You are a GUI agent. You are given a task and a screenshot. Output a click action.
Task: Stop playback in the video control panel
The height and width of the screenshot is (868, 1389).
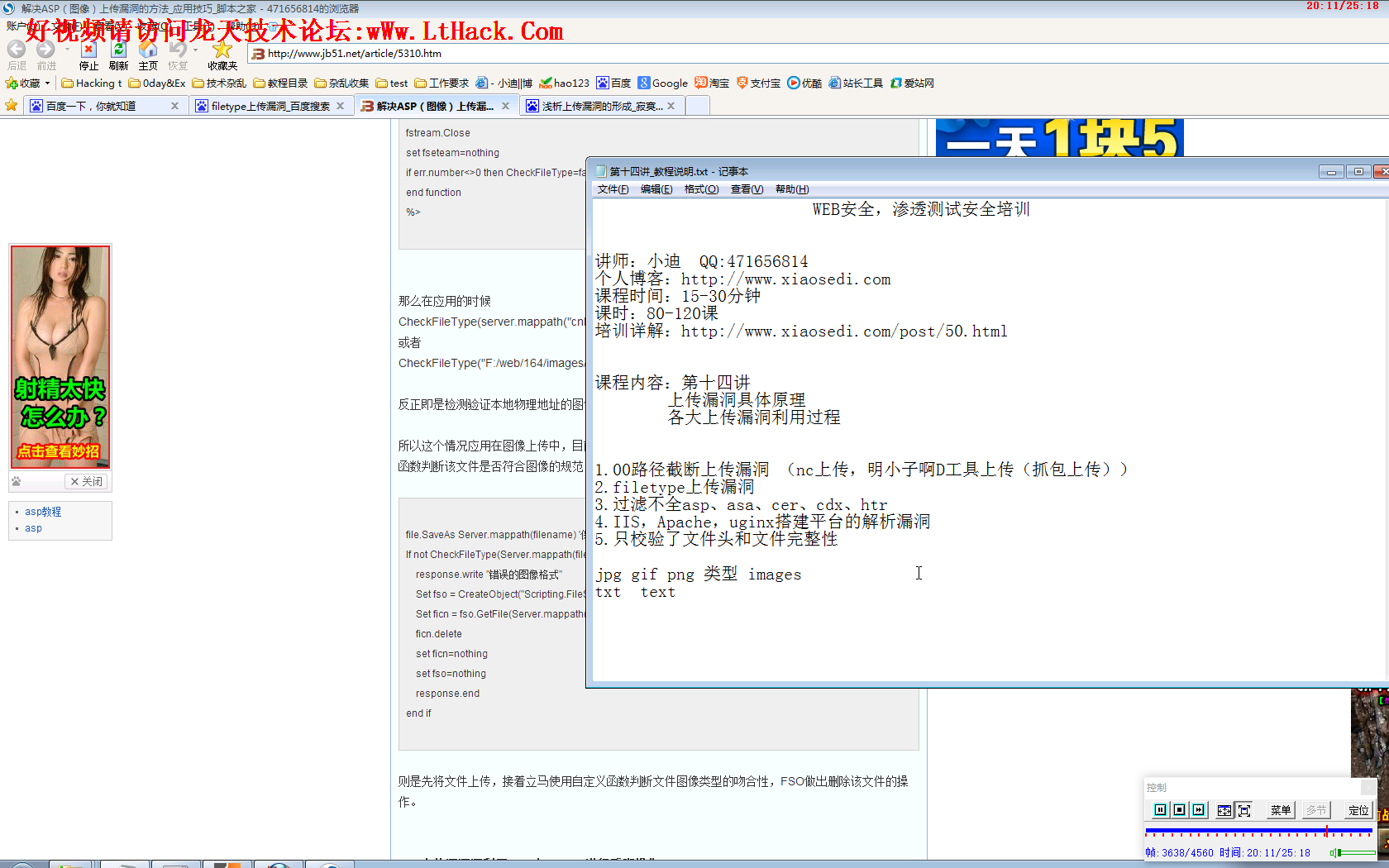[x=1180, y=810]
